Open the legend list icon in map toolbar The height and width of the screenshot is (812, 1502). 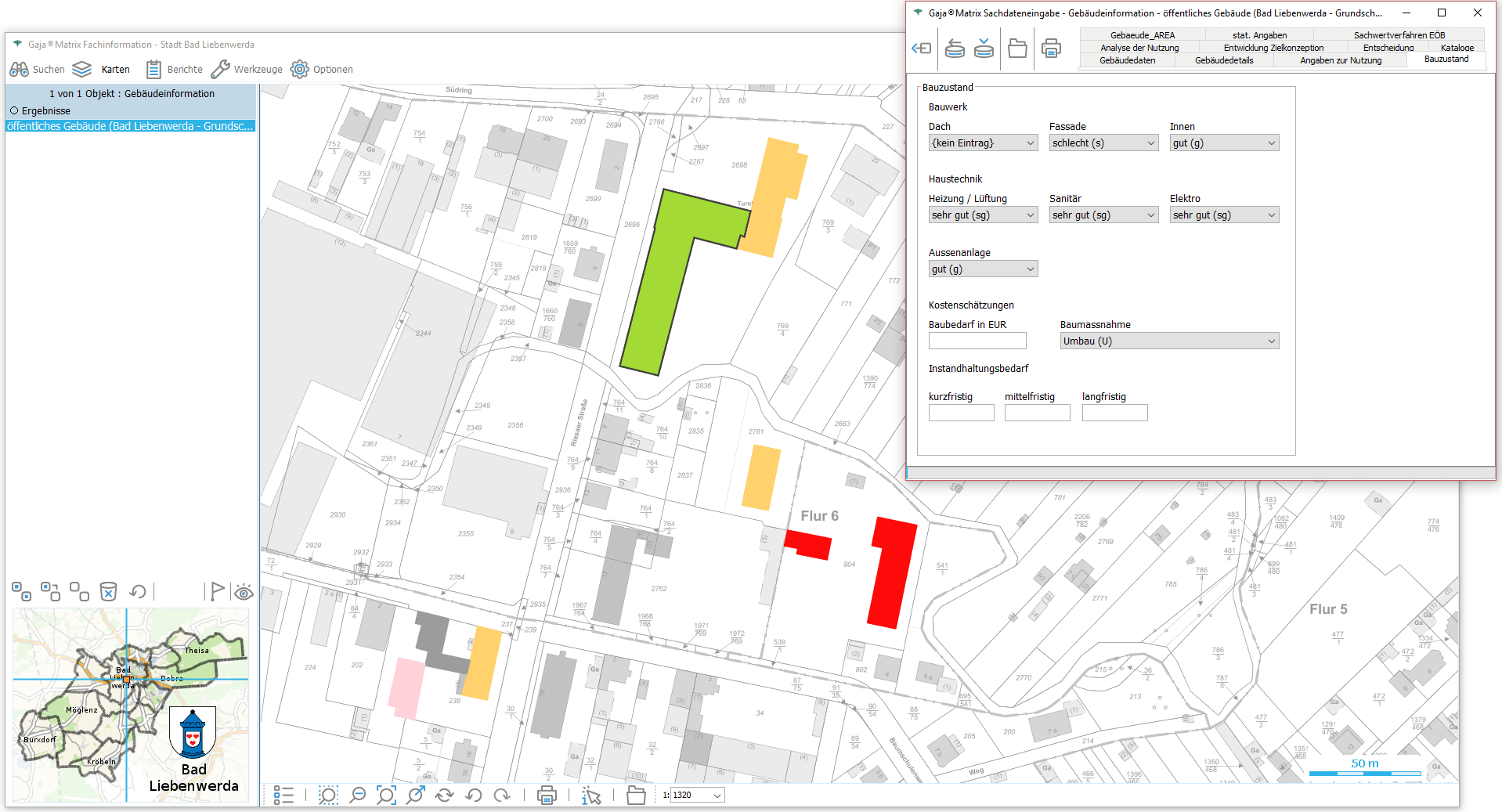click(283, 796)
